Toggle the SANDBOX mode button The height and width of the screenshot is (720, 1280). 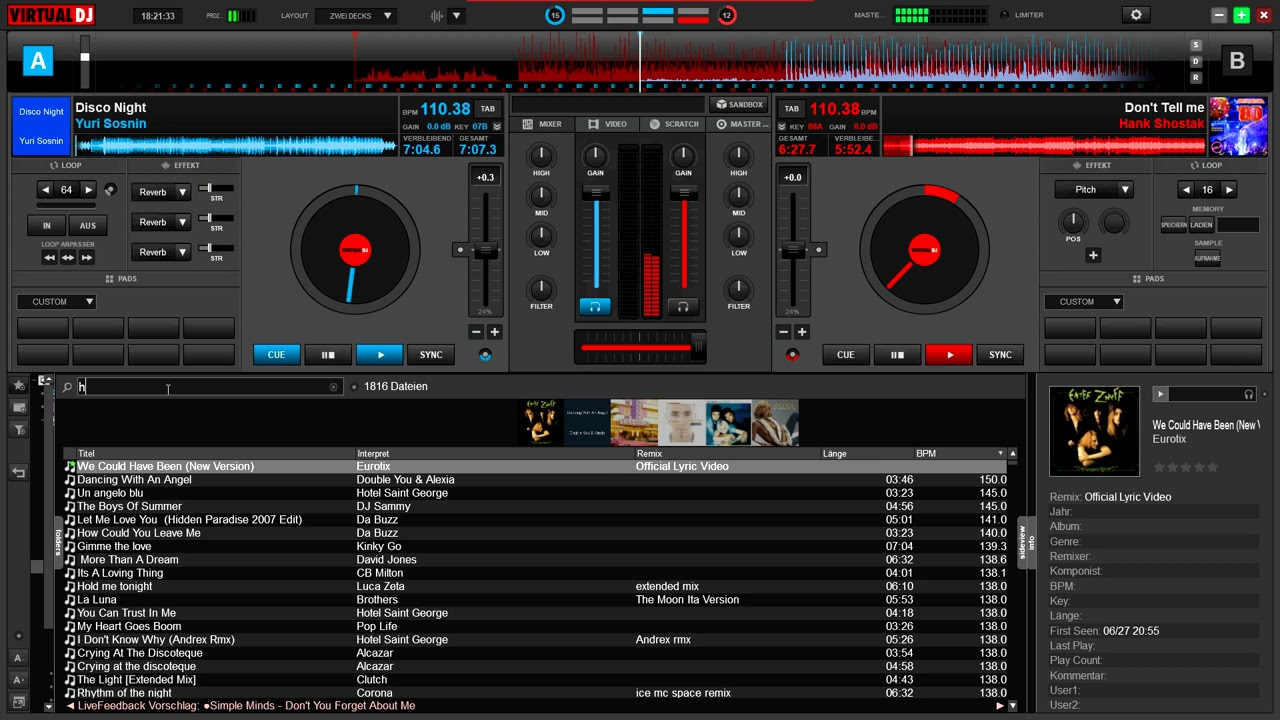(x=739, y=105)
